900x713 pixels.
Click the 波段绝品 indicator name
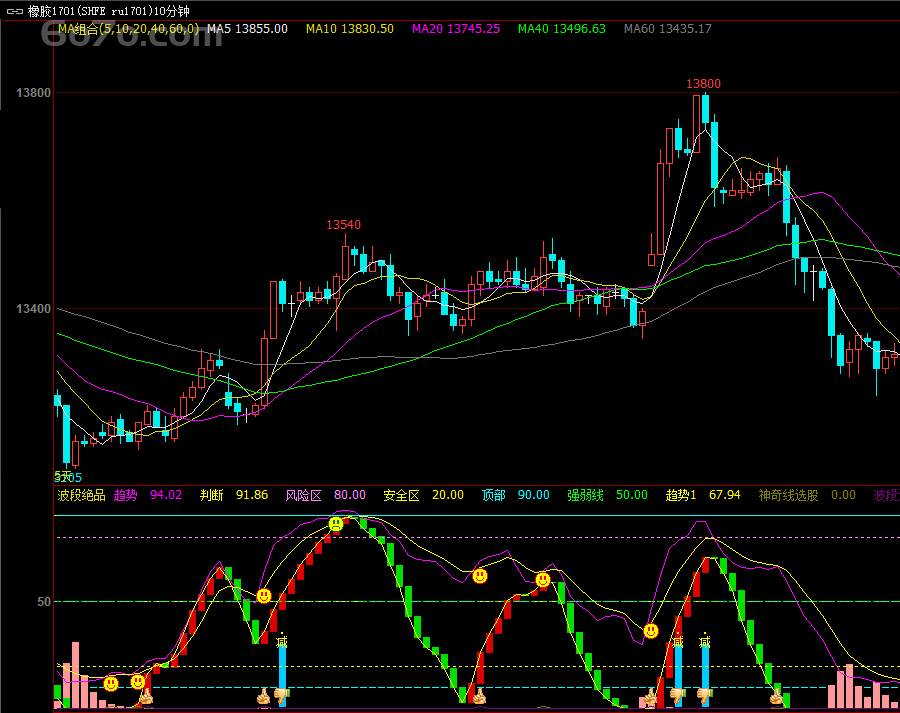point(82,495)
